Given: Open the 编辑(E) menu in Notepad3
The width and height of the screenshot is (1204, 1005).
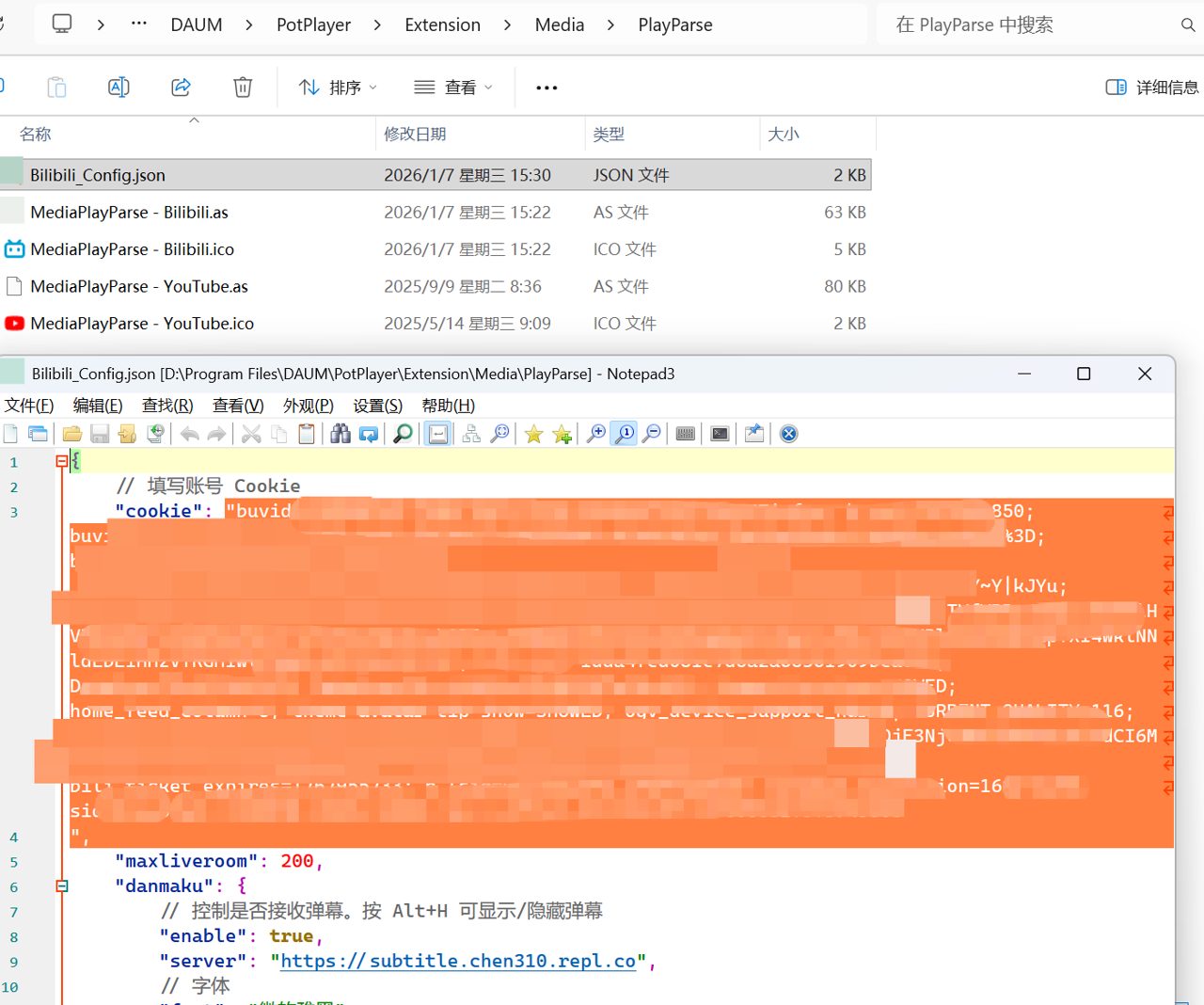Looking at the screenshot, I should coord(98,406).
